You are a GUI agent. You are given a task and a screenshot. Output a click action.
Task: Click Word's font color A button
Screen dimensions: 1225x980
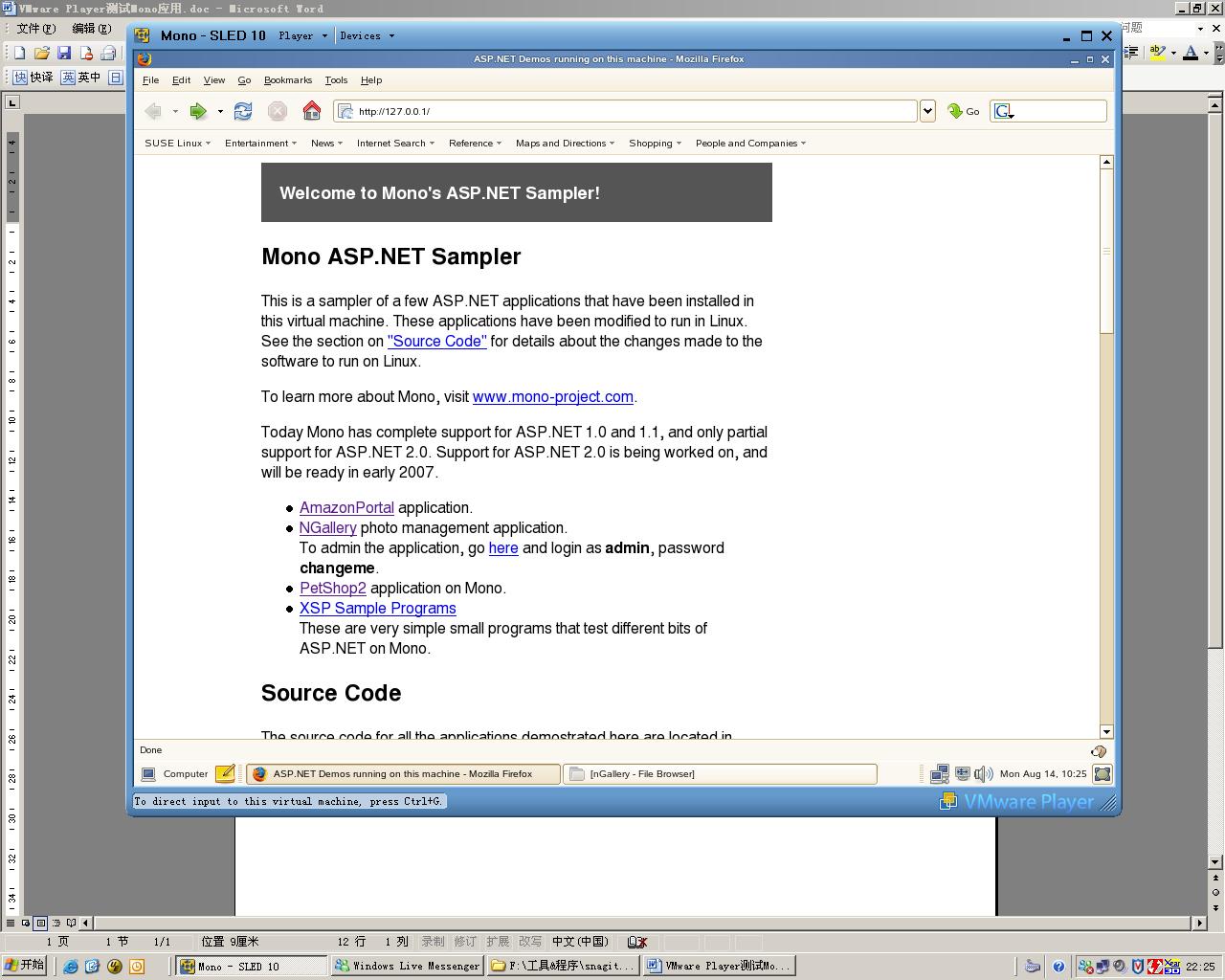click(1191, 53)
